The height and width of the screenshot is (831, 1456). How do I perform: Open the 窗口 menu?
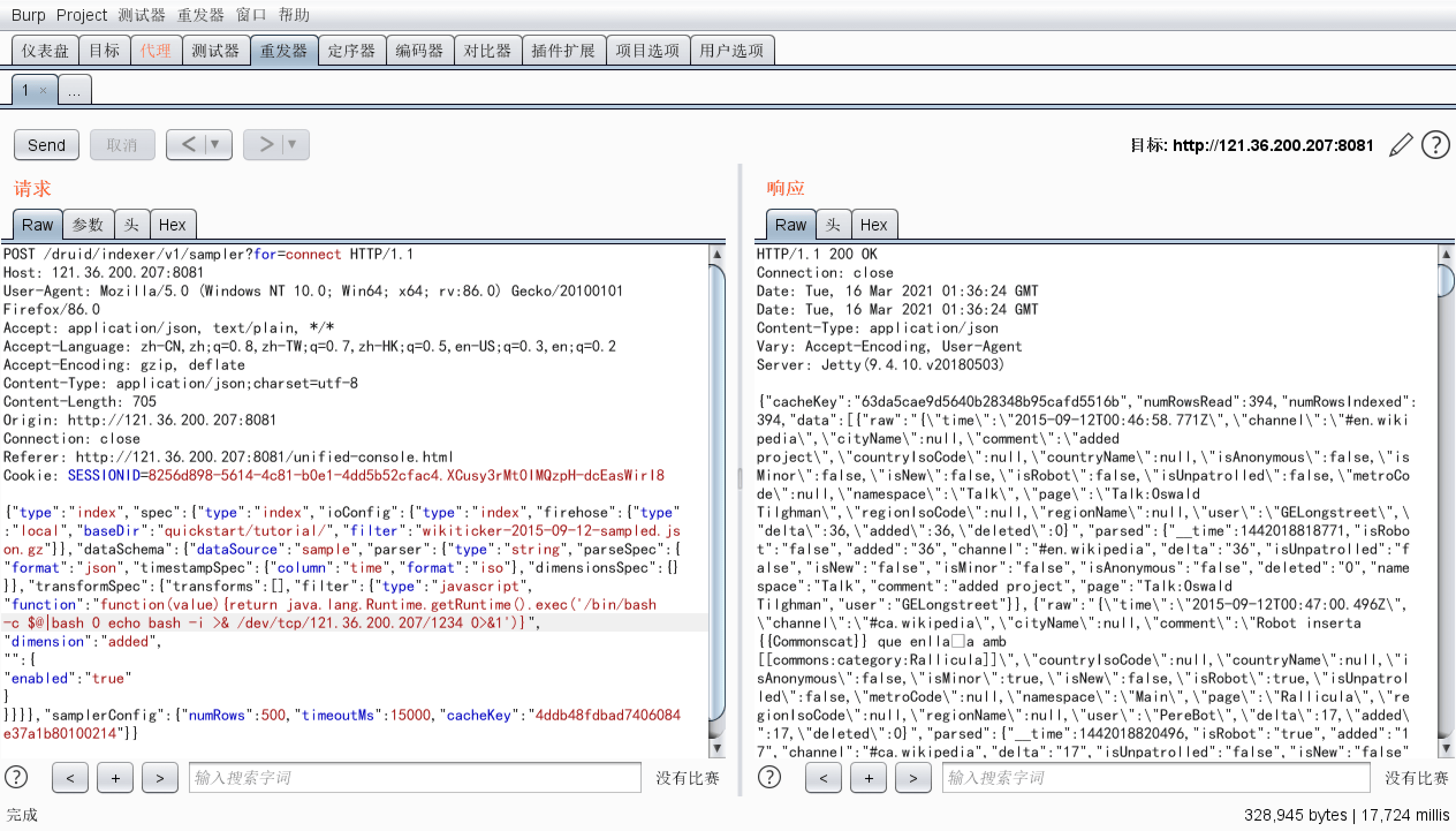tap(252, 15)
